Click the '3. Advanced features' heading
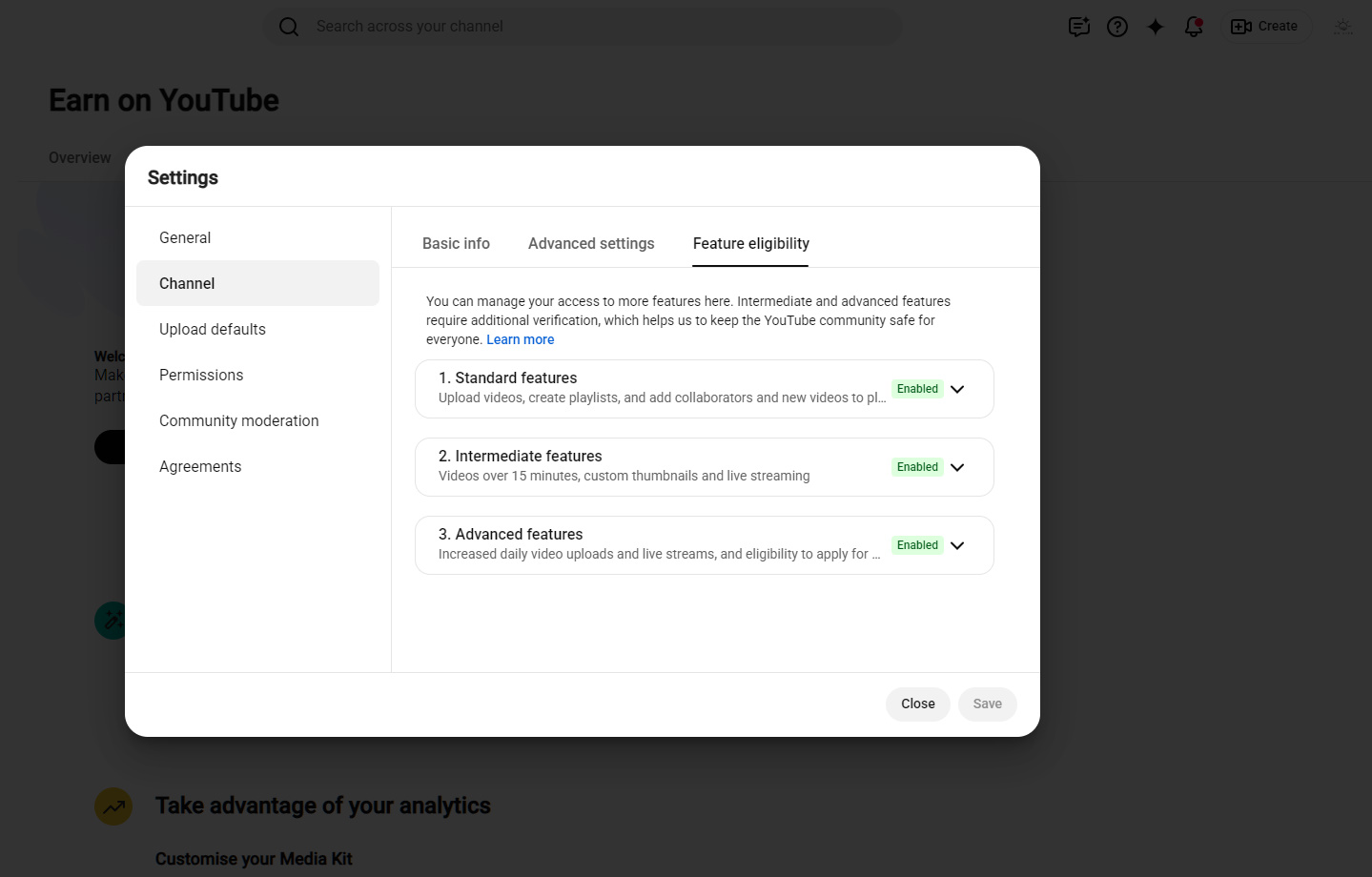The width and height of the screenshot is (1372, 877). click(x=510, y=534)
